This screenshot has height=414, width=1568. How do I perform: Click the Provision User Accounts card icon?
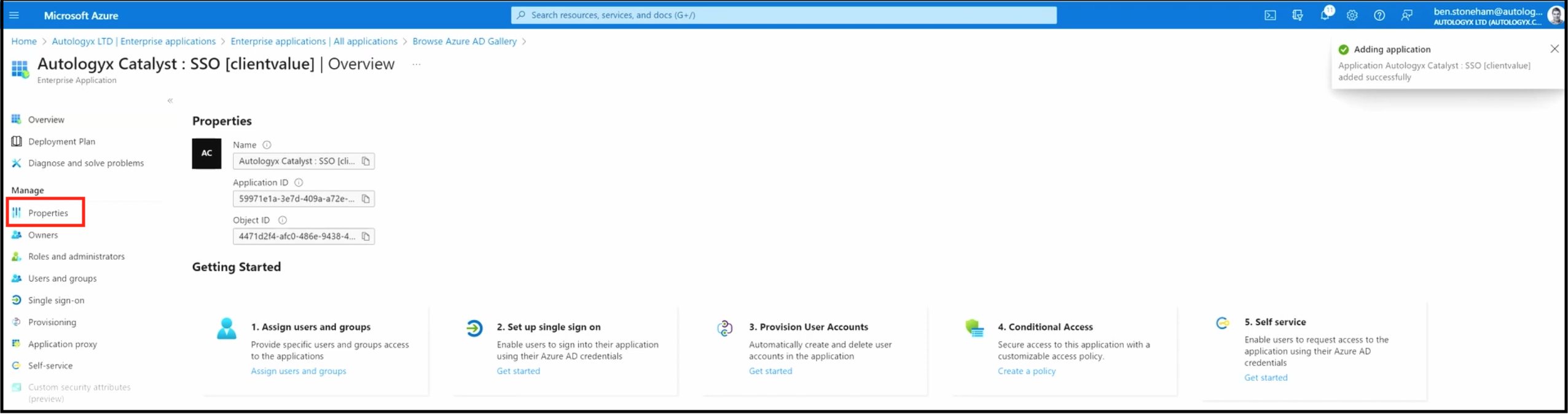[x=725, y=329]
